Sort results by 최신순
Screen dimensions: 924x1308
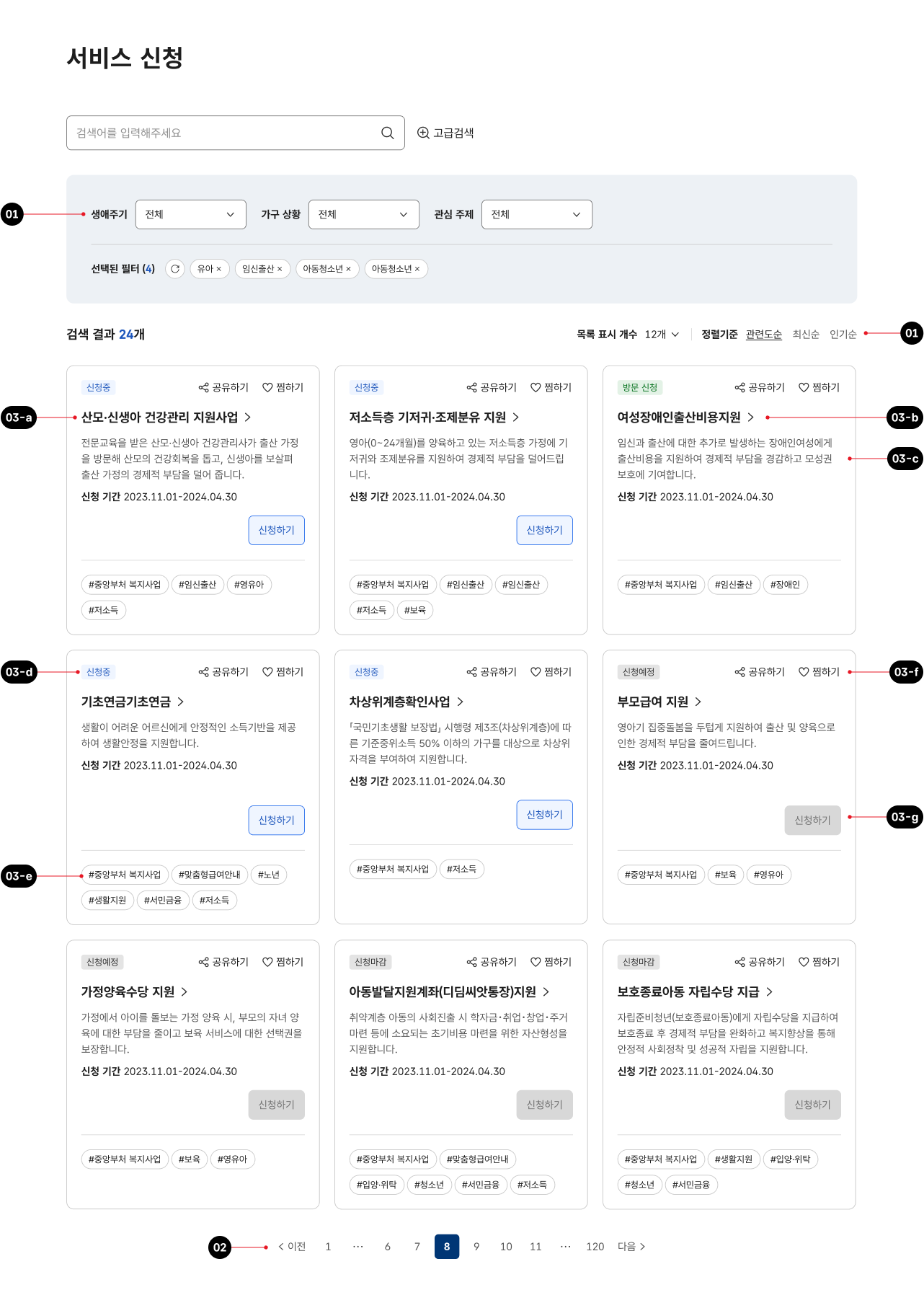point(806,335)
